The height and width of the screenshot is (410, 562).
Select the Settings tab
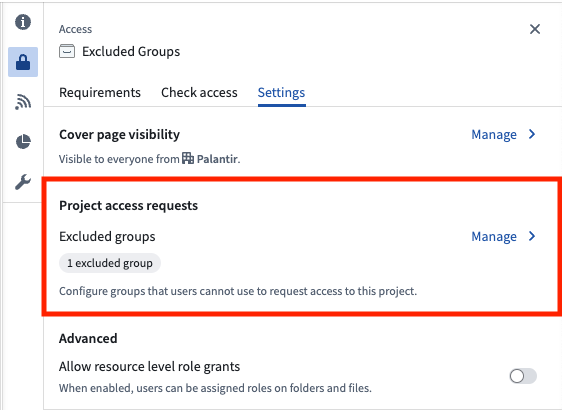click(x=281, y=92)
